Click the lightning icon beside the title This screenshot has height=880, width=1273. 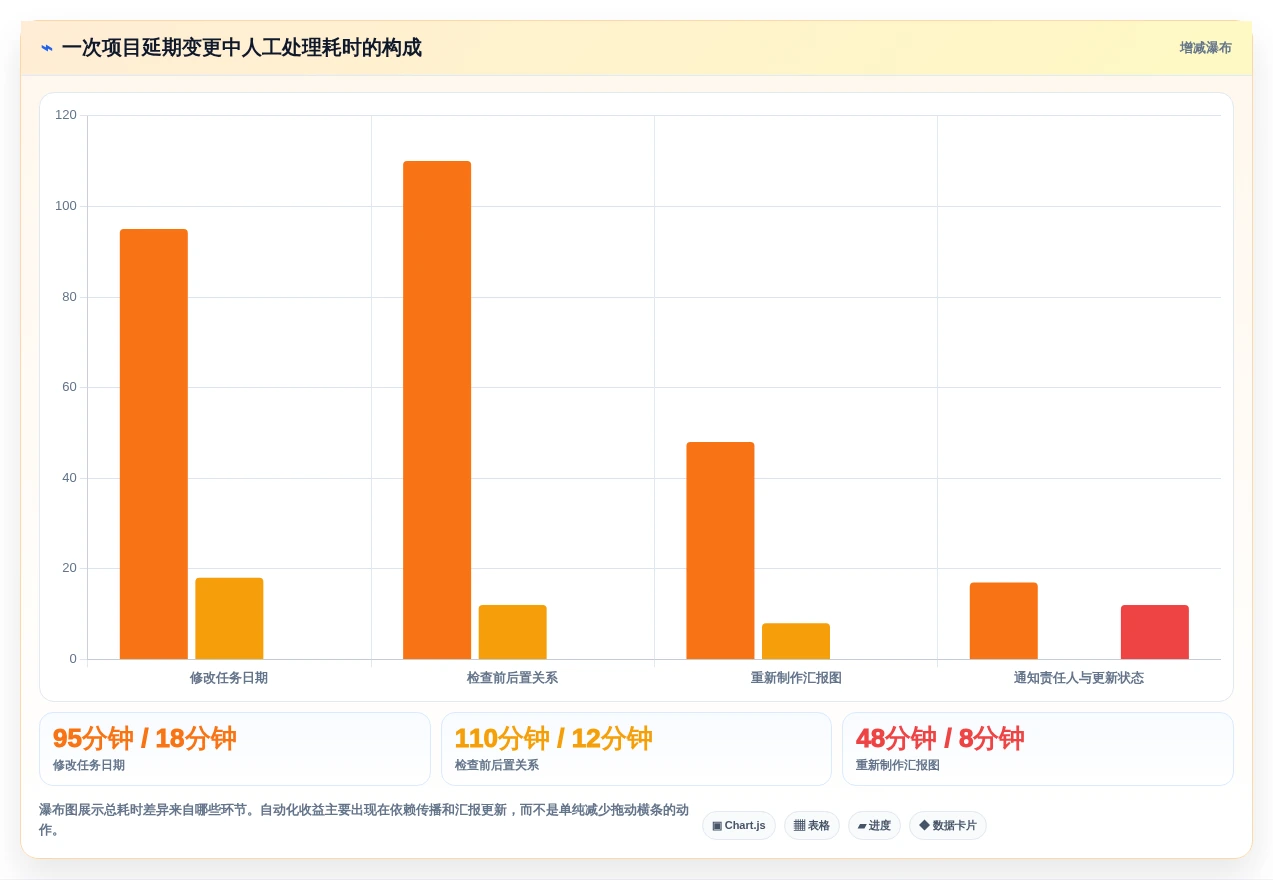[x=47, y=48]
